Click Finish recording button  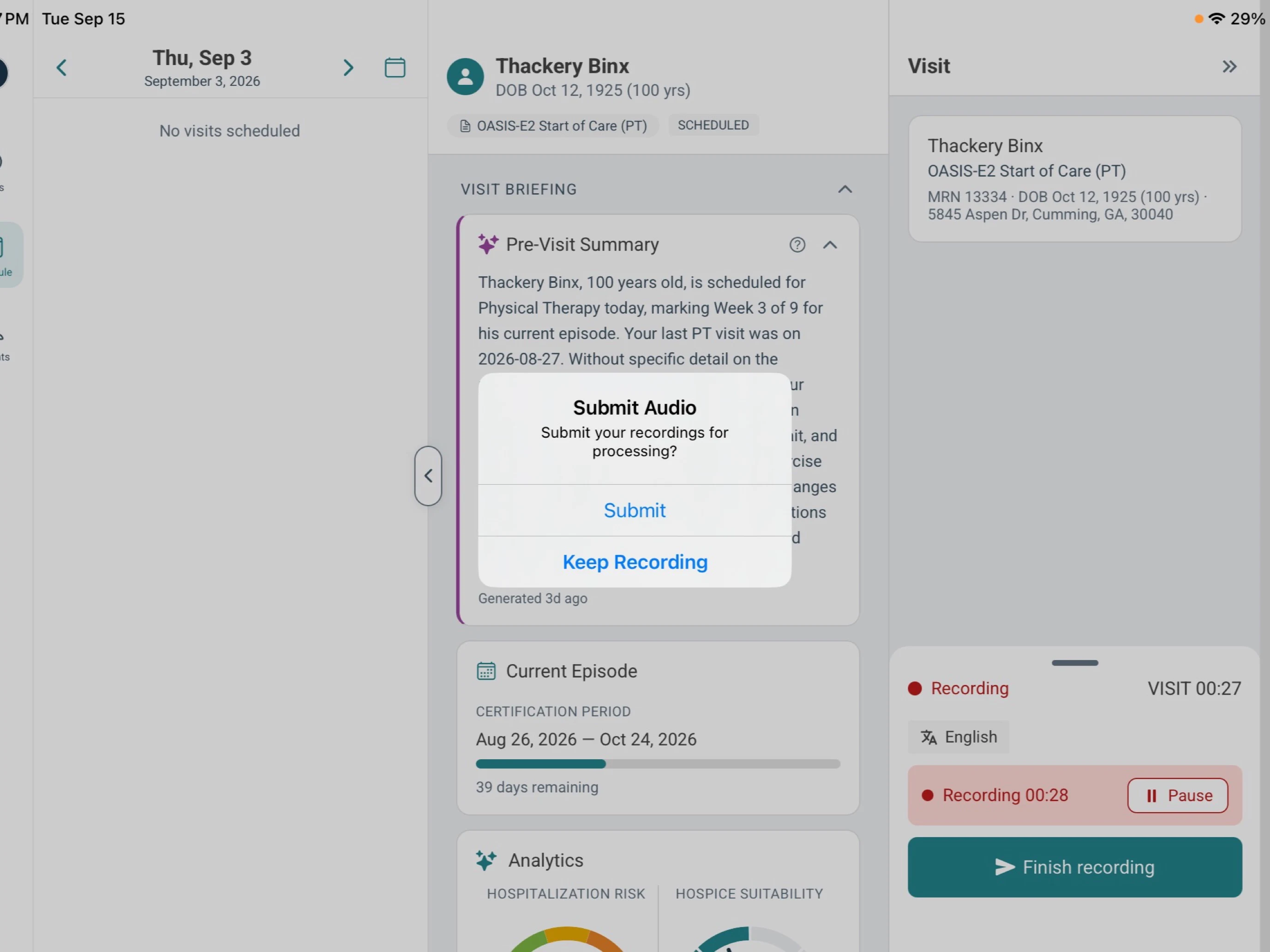coord(1074,867)
